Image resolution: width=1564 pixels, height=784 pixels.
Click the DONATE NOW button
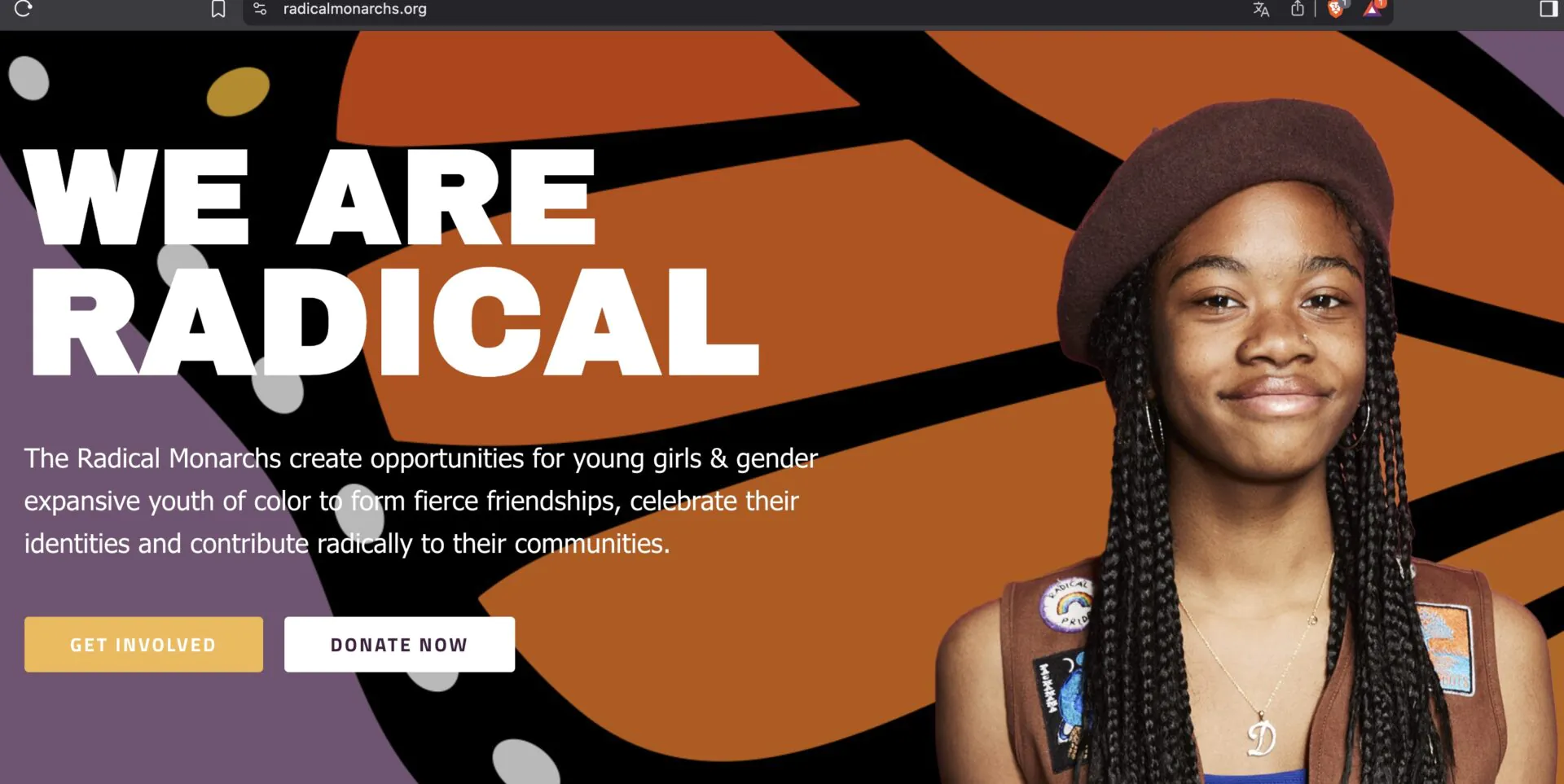tap(399, 645)
